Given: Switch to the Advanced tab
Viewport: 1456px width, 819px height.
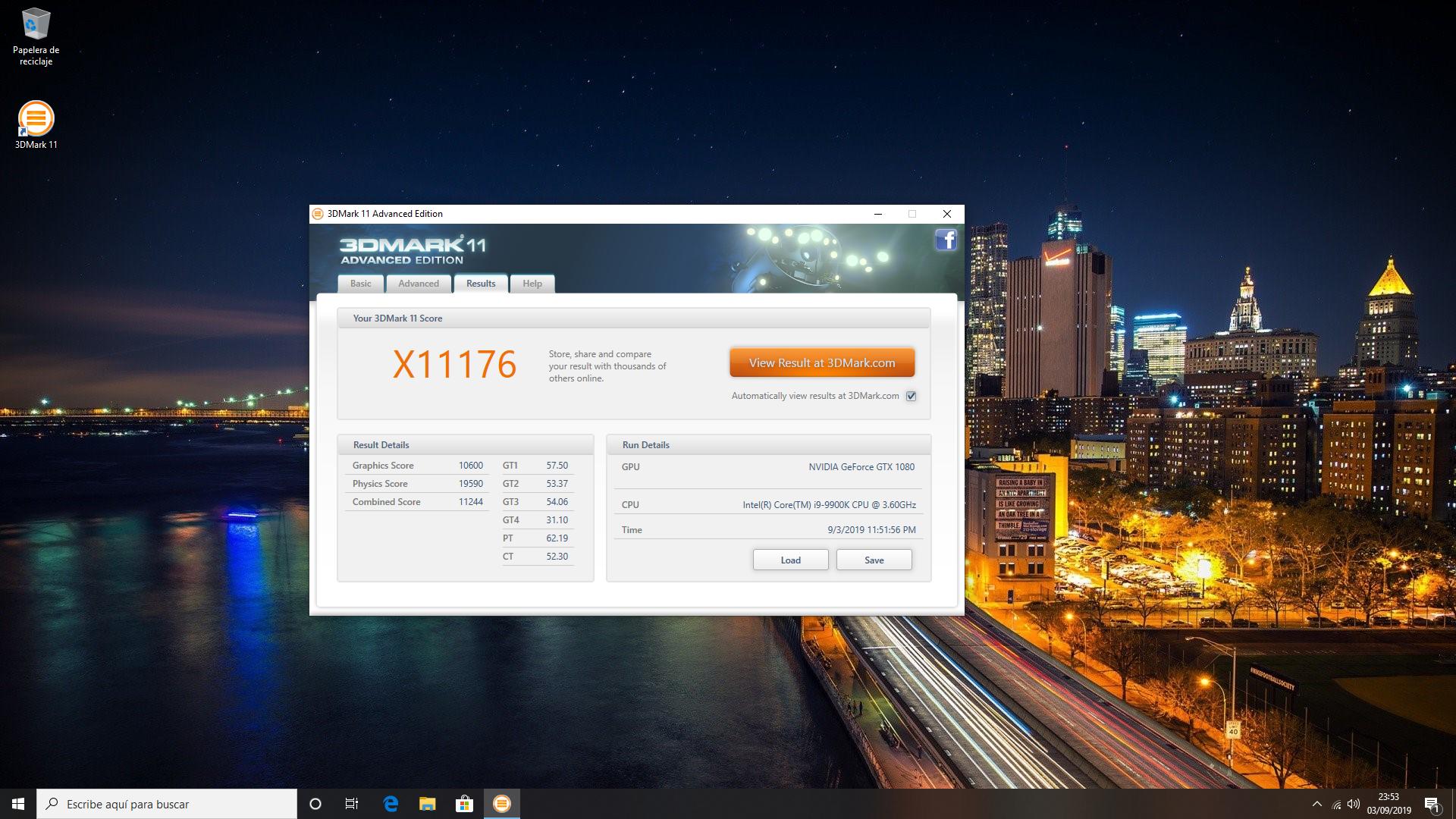Looking at the screenshot, I should pos(419,284).
